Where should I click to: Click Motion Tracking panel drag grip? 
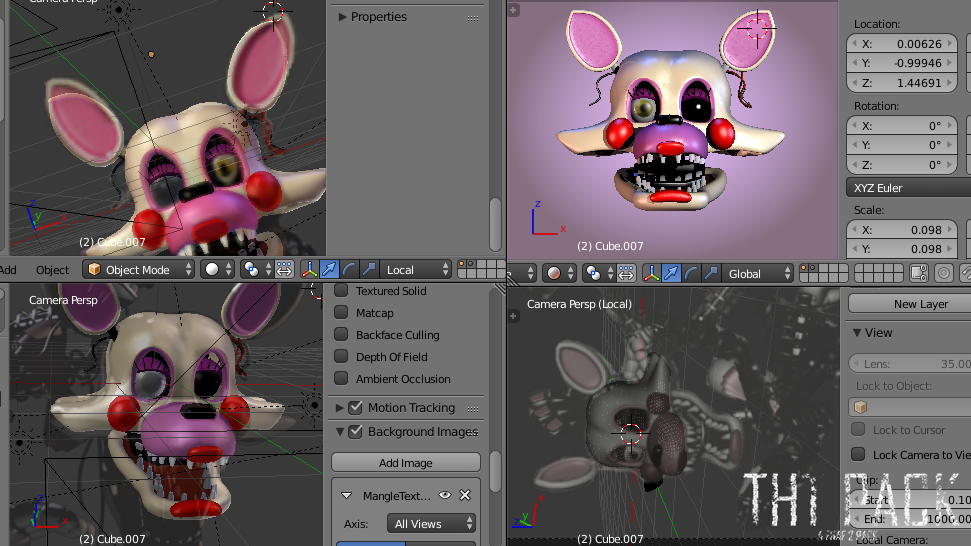pos(473,409)
